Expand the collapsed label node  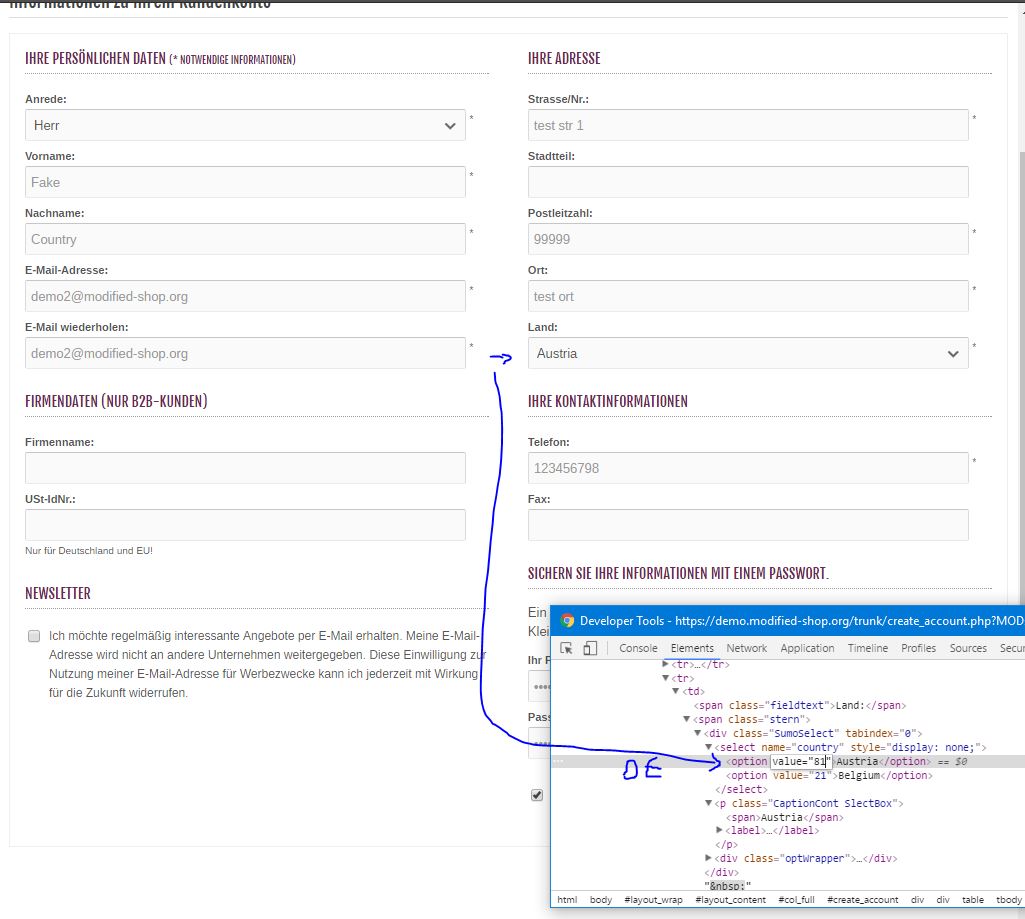[720, 830]
